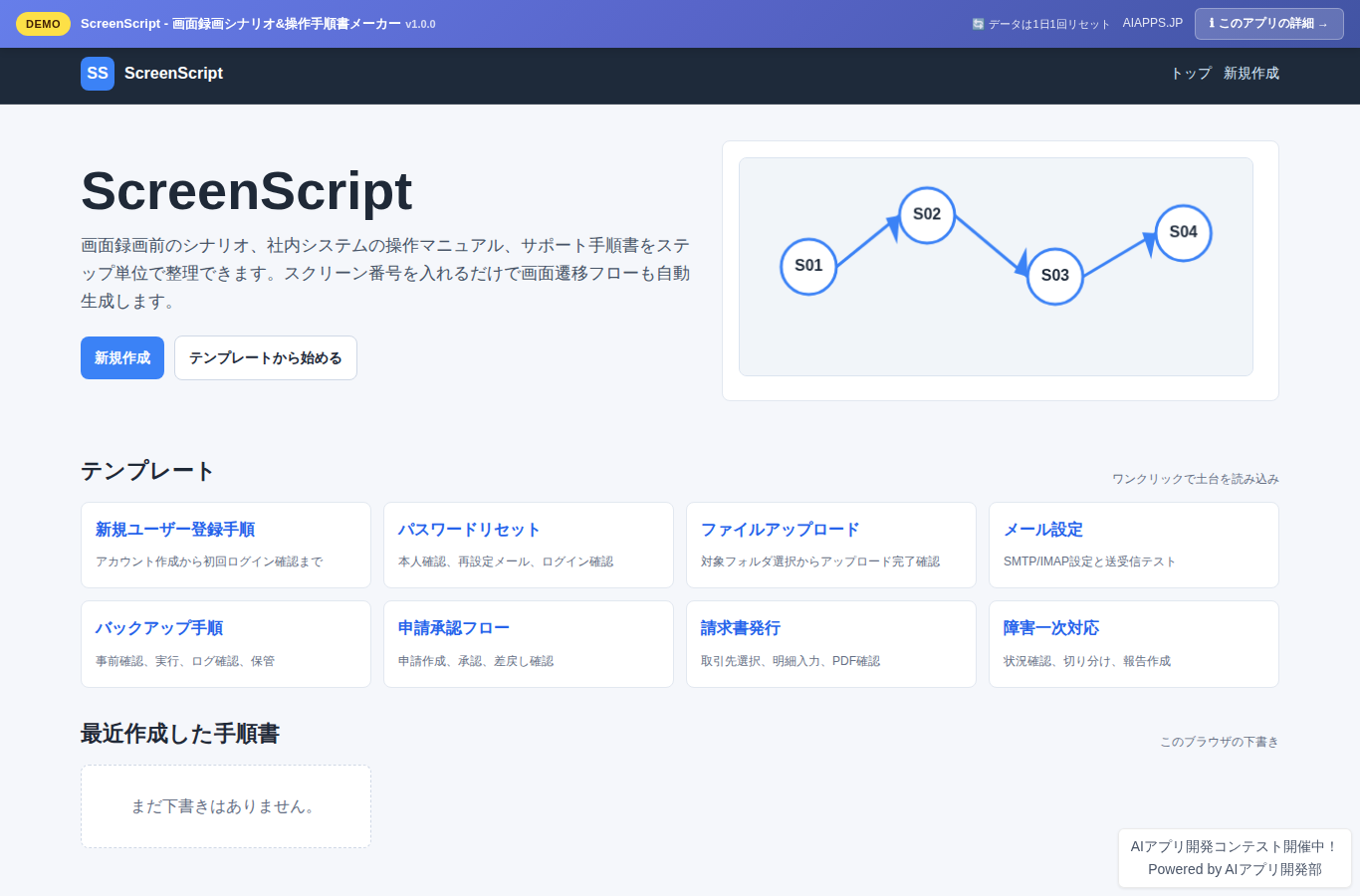Viewport: 1360px width, 896px height.
Task: Load the ファイルアップロード template
Action: pyautogui.click(x=831, y=545)
